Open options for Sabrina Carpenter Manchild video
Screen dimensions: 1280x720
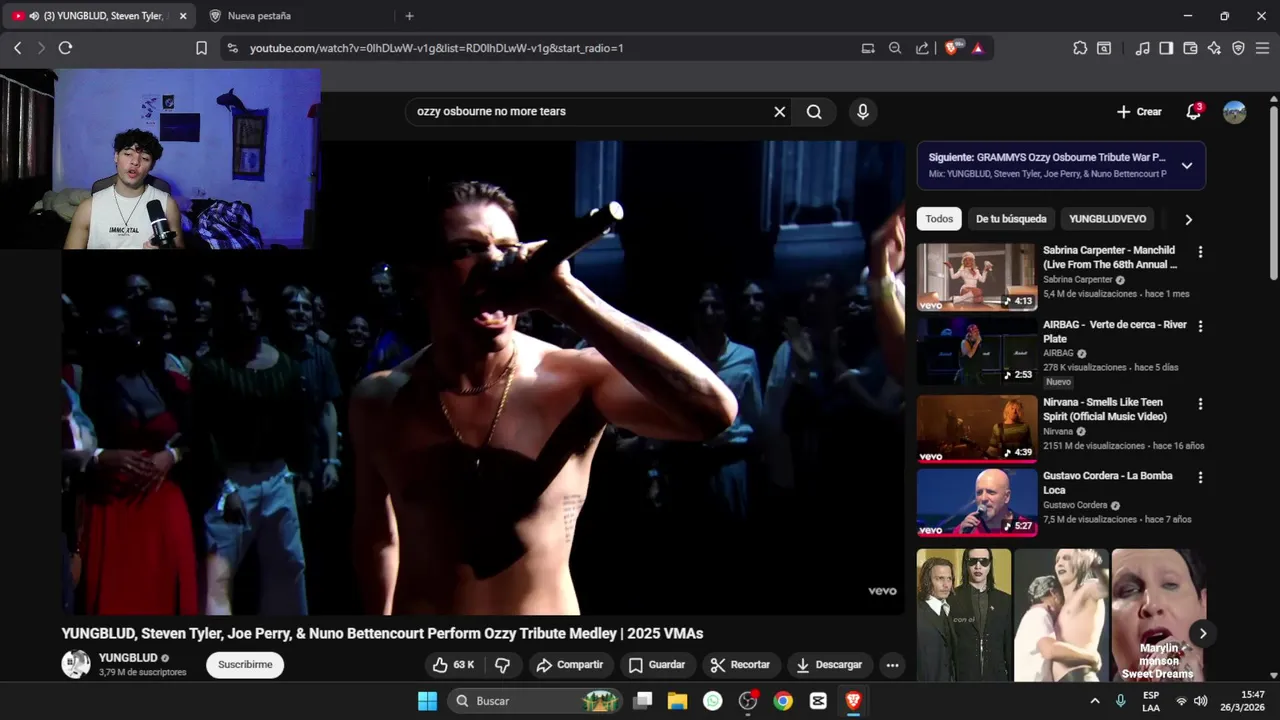click(1200, 252)
